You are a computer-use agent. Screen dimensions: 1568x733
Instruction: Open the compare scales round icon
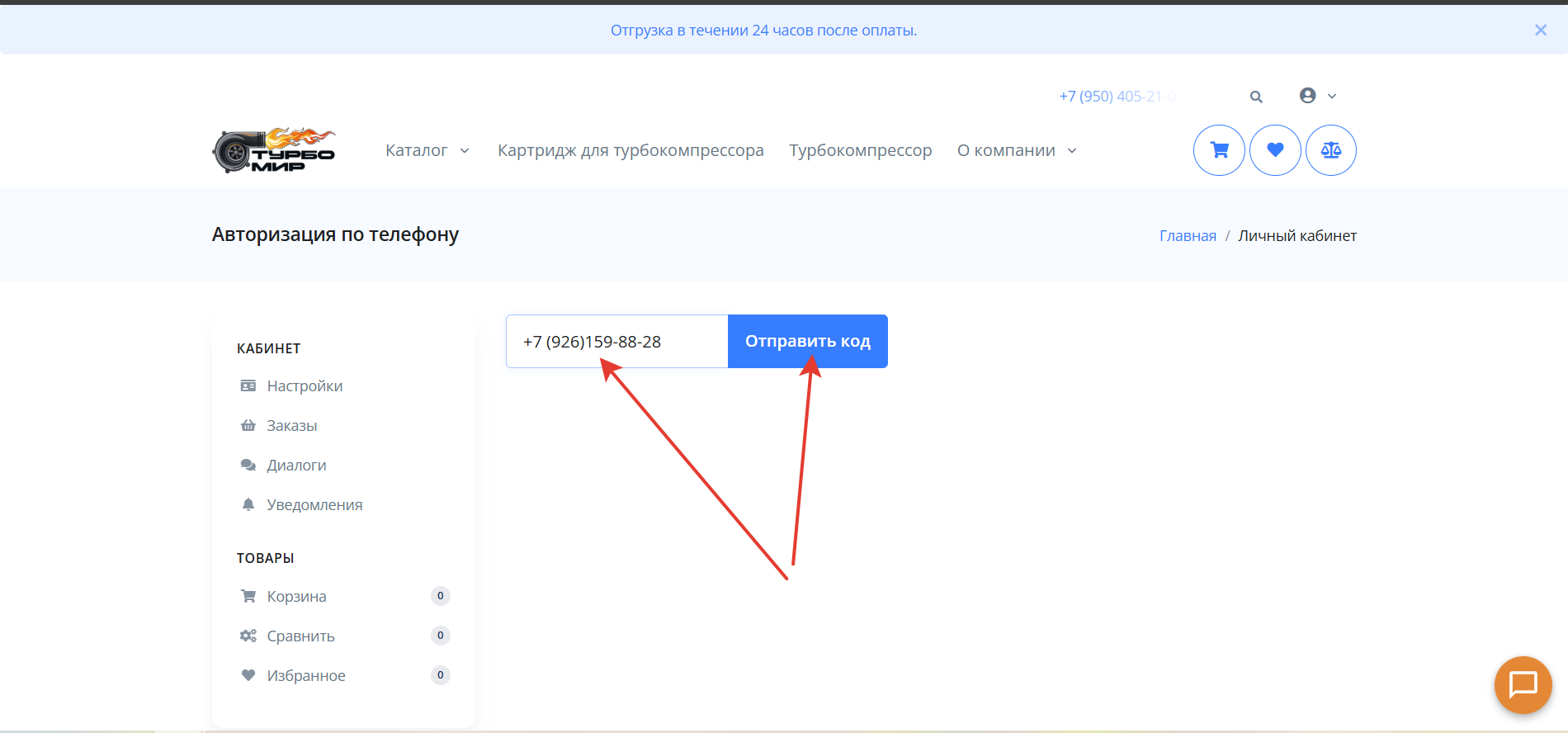[1331, 150]
